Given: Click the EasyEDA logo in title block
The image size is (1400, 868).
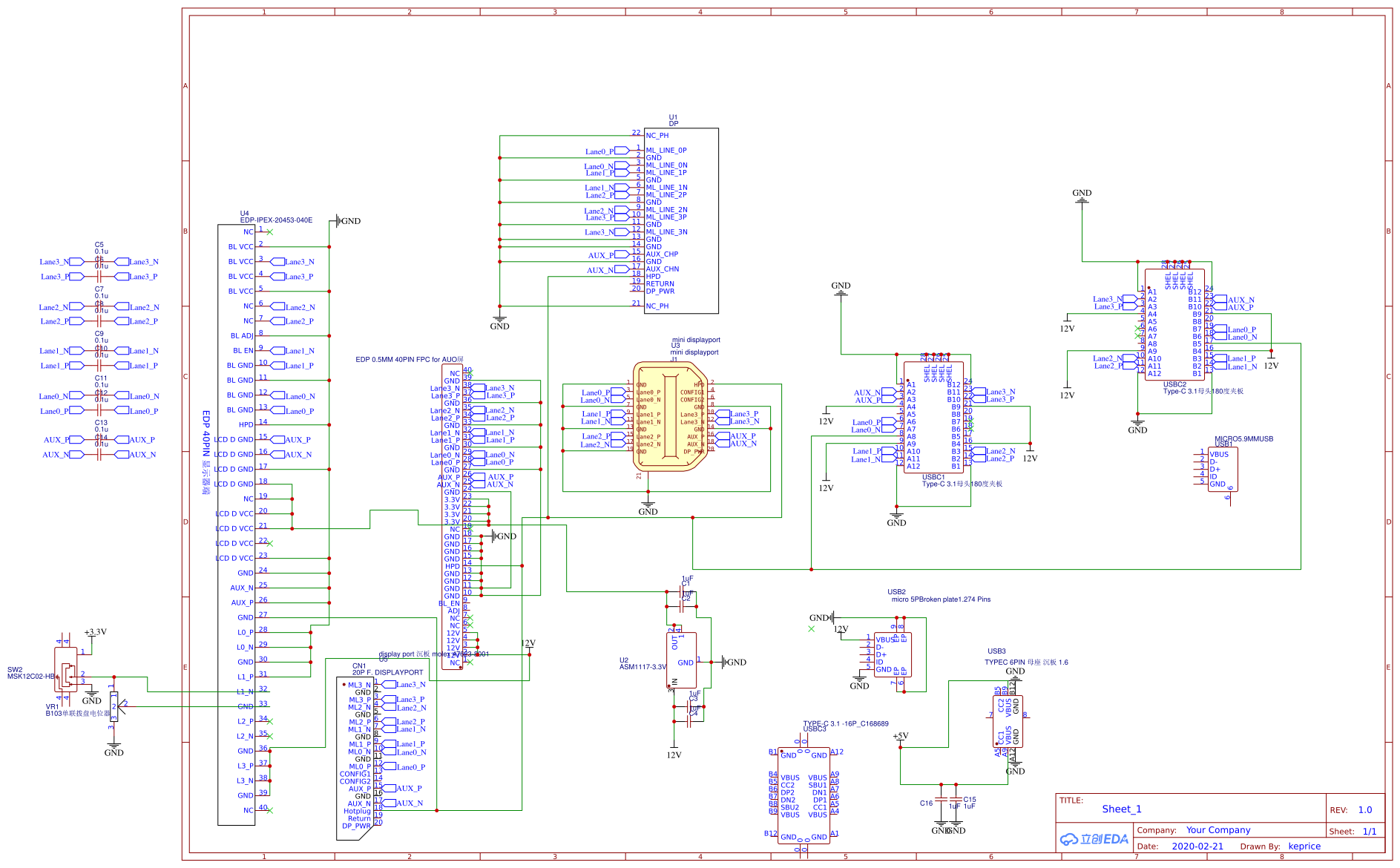Looking at the screenshot, I should click(x=1094, y=839).
